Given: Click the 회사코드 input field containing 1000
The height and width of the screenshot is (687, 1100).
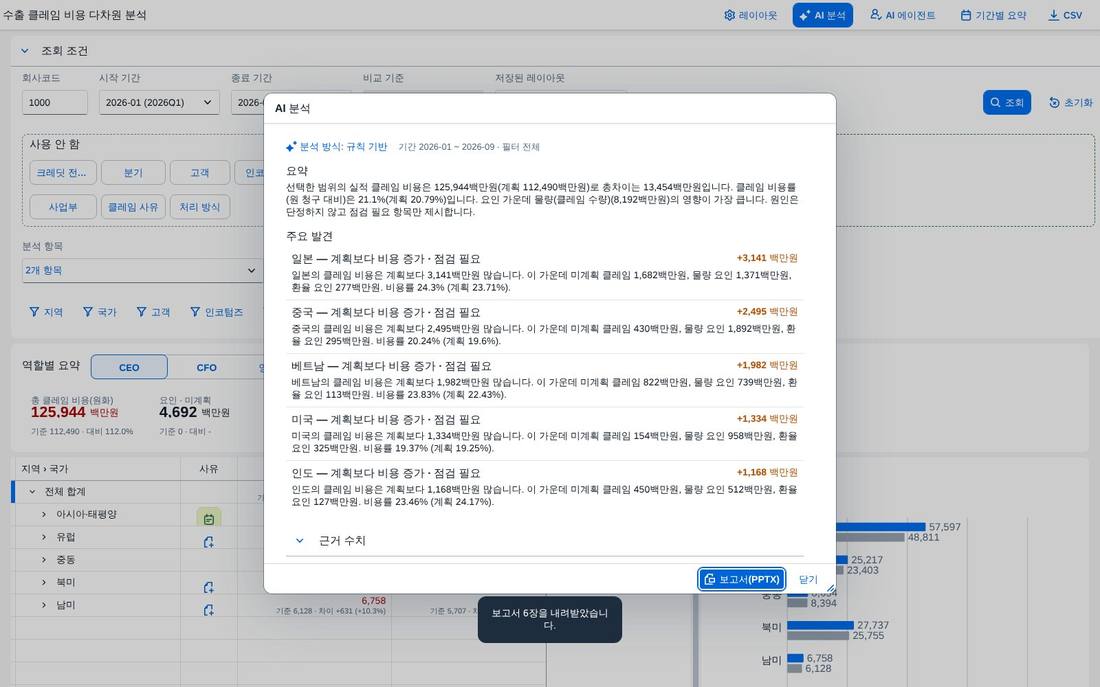Looking at the screenshot, I should [55, 102].
